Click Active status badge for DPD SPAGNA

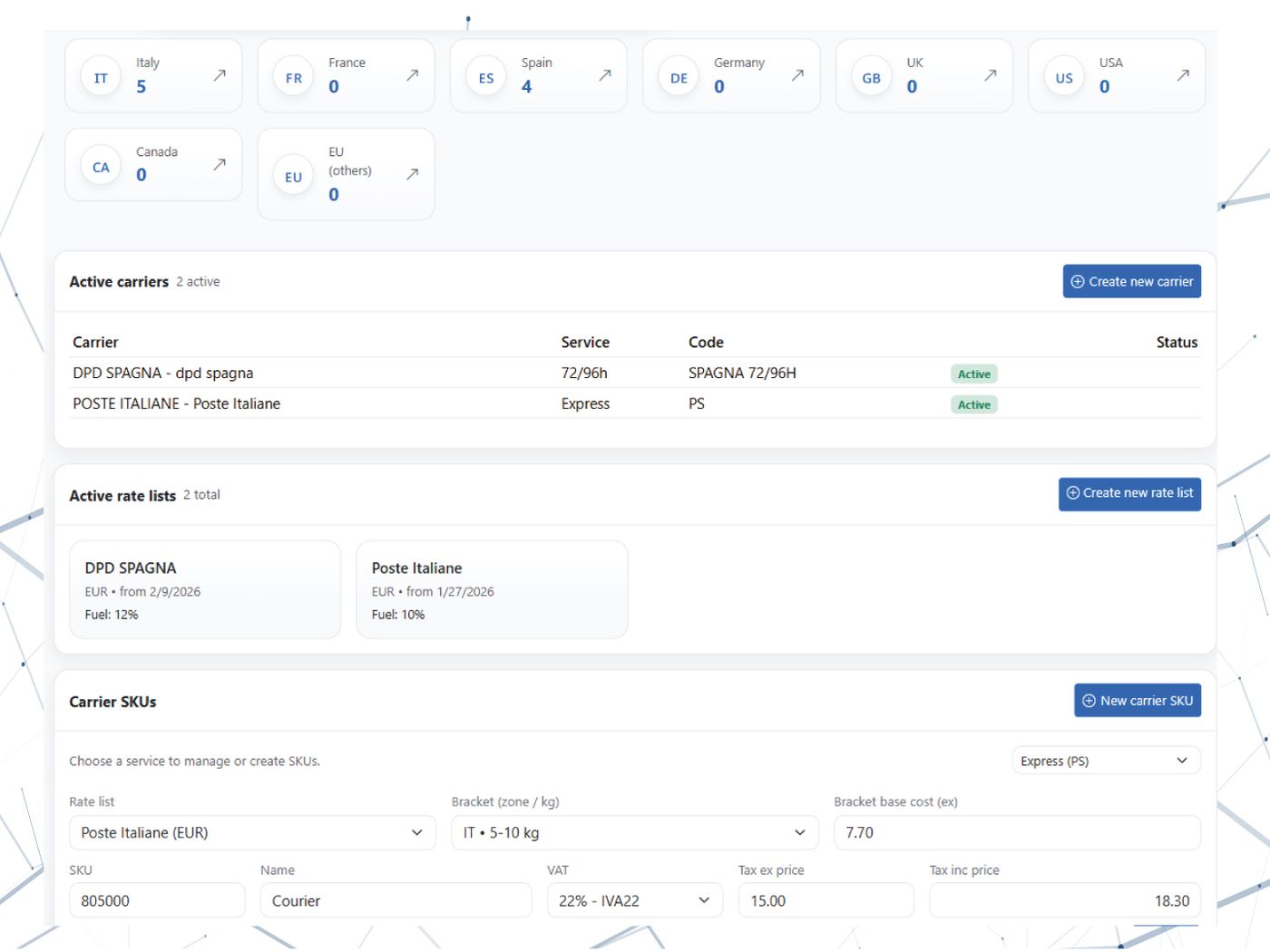tap(974, 374)
